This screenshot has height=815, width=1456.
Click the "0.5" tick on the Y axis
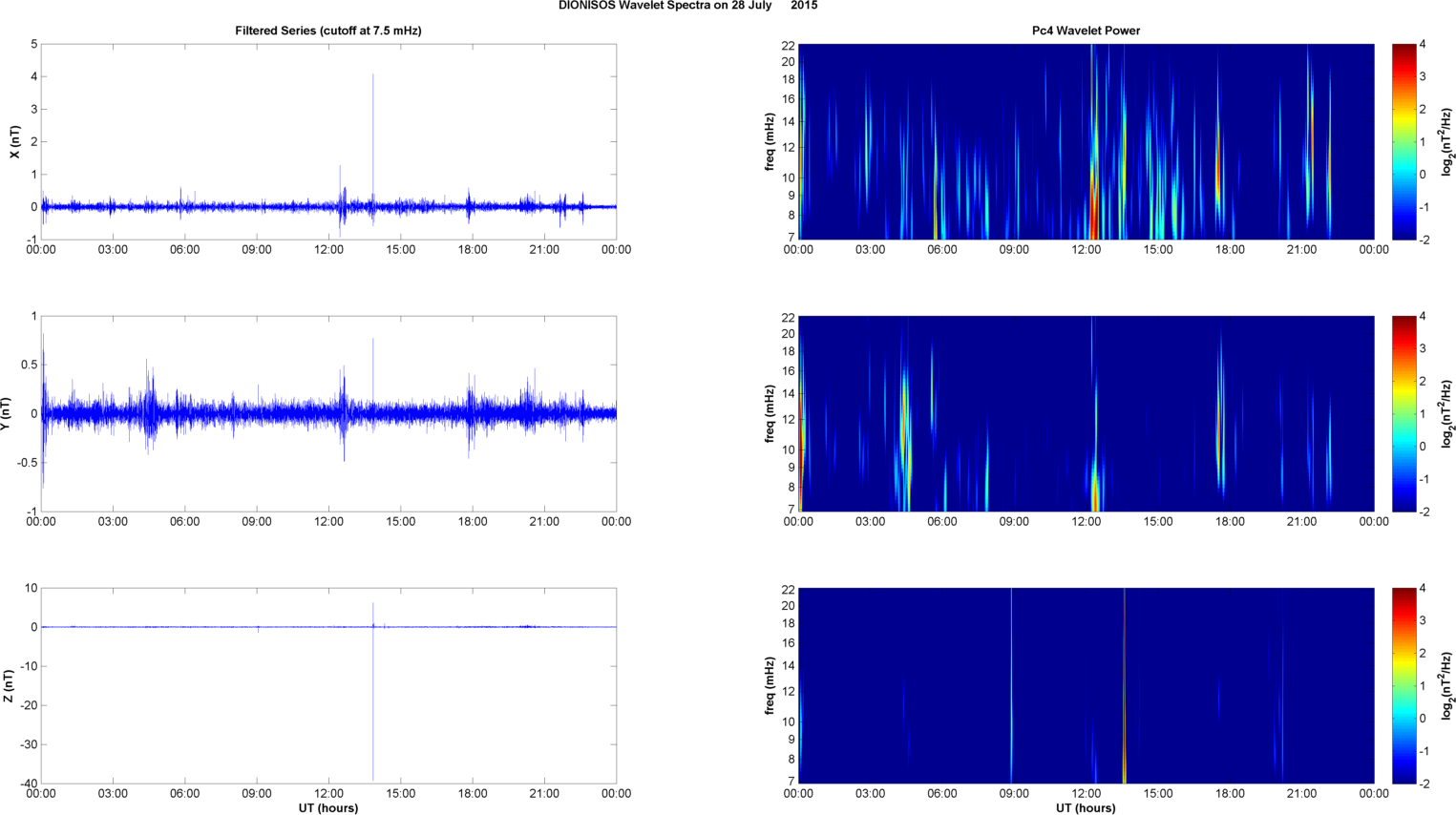tap(29, 366)
